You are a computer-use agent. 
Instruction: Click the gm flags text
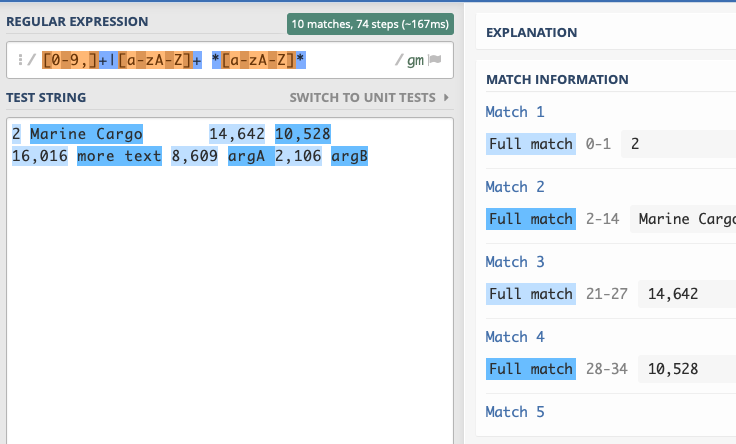pos(415,61)
